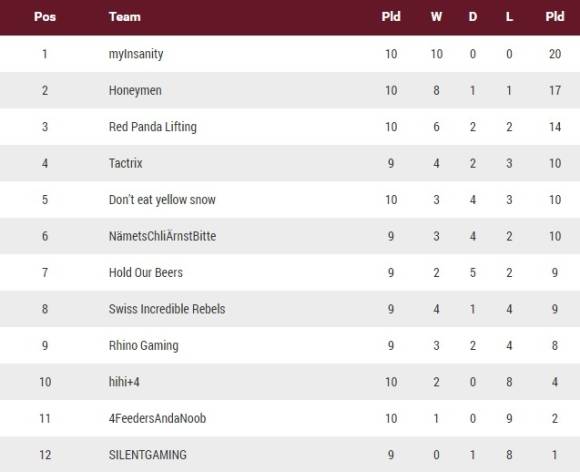Open Swiss Incredible Rebels team
The image size is (580, 472).
(167, 309)
